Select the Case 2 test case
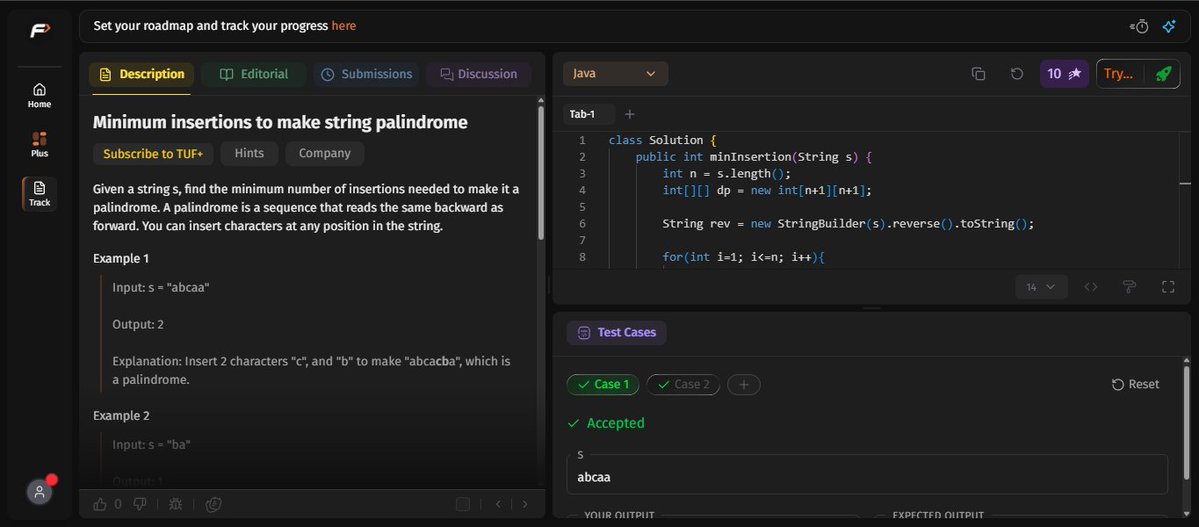The width and height of the screenshot is (1199, 527). (683, 384)
